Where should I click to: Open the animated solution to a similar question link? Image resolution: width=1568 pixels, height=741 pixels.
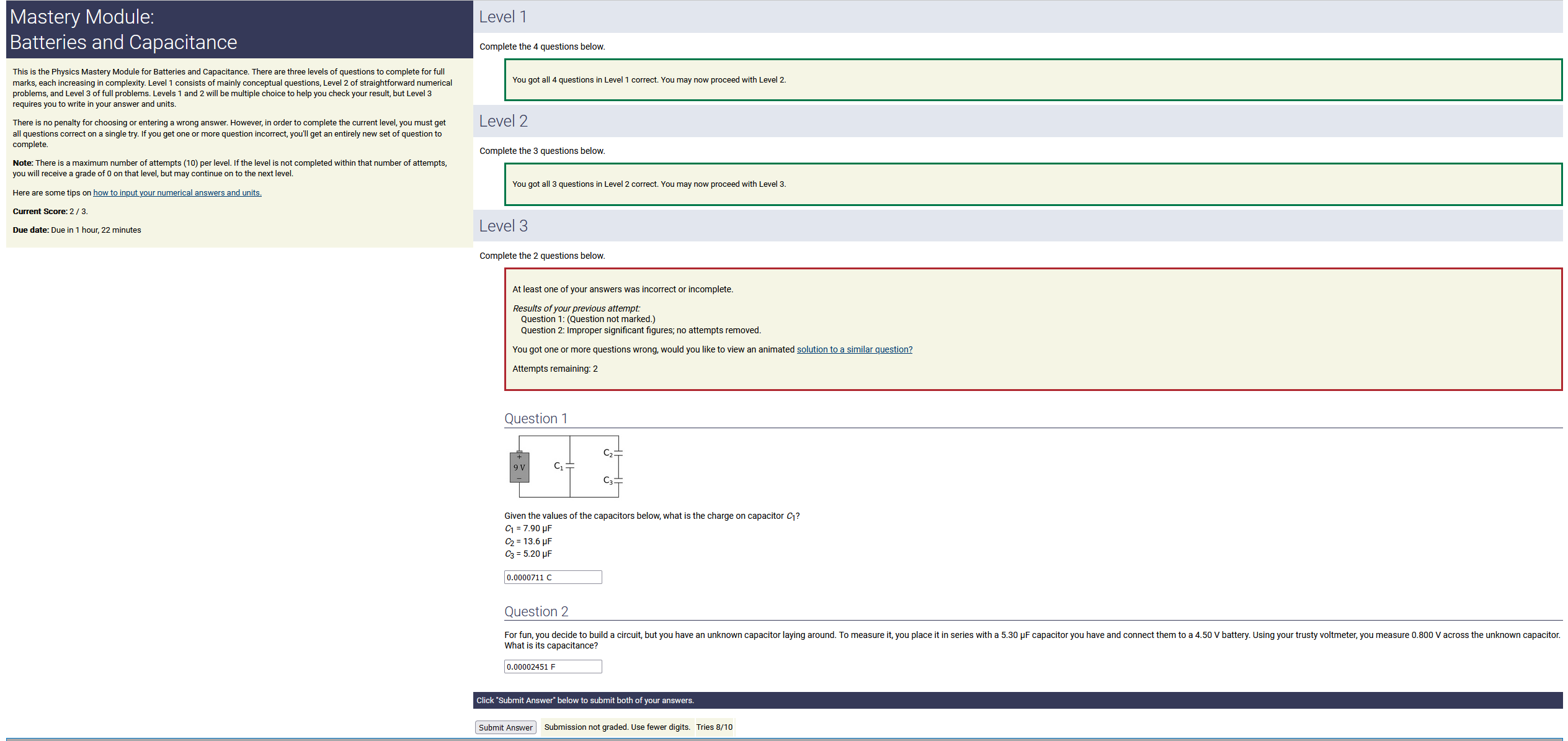854,349
